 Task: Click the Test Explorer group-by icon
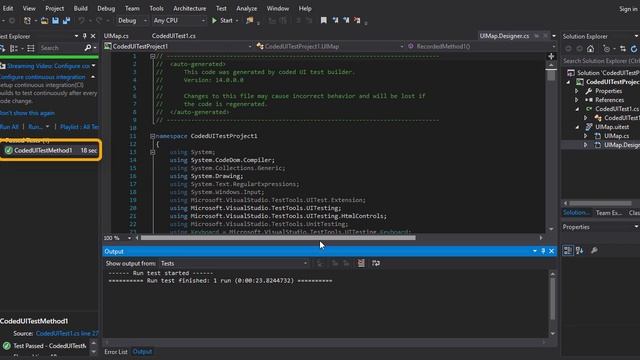click(14, 48)
